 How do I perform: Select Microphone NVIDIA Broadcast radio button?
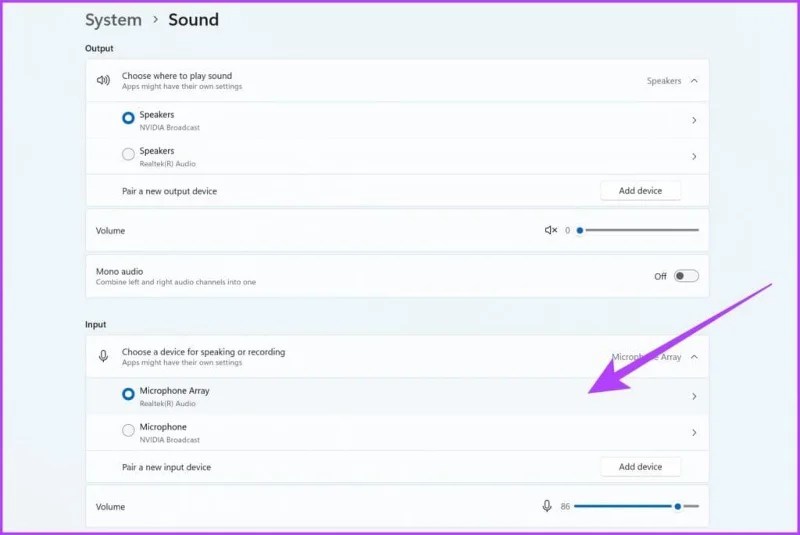point(128,430)
